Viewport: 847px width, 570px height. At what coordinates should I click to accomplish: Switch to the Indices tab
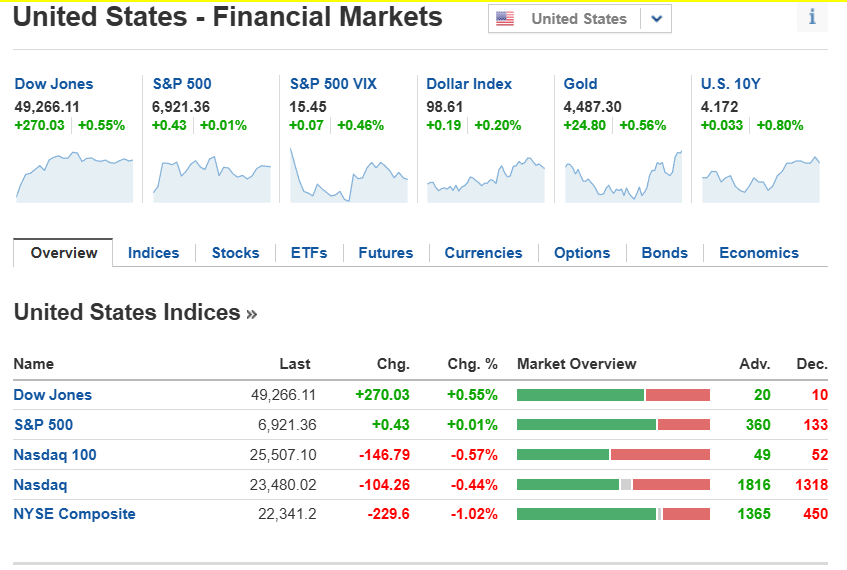[x=153, y=253]
